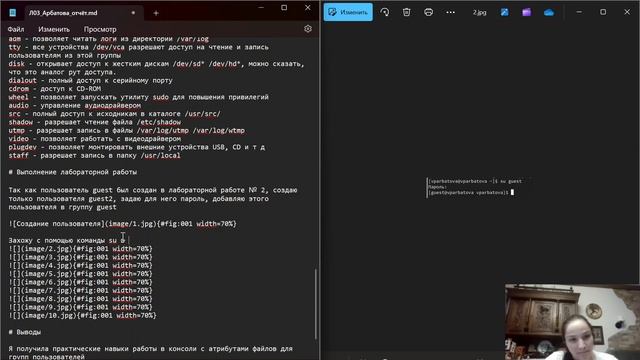Click the heading '# Выполнение лабораторной работы'
This screenshot has height=360, width=640.
click(73, 172)
